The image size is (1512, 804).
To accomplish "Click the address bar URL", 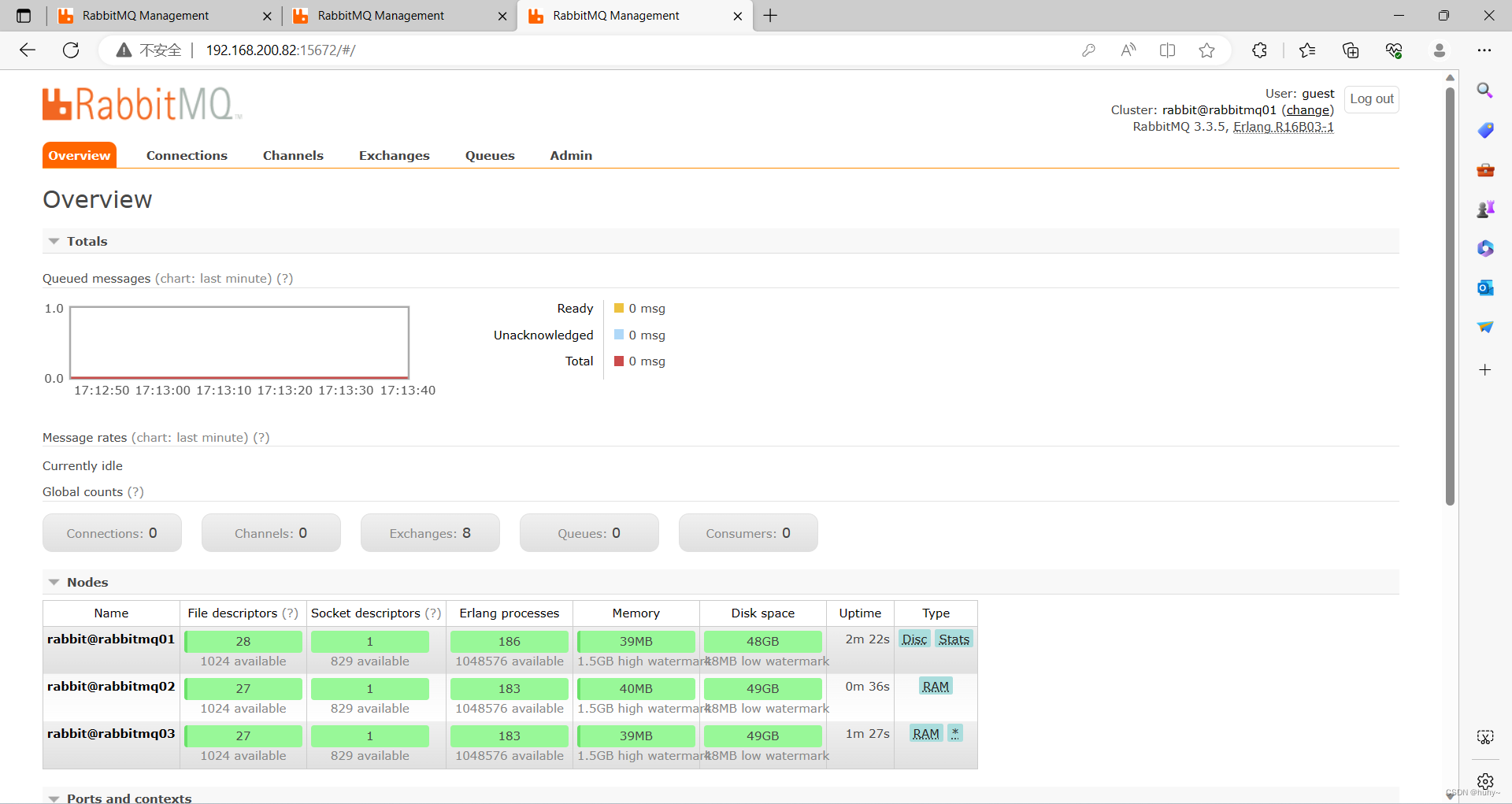I will pos(280,50).
